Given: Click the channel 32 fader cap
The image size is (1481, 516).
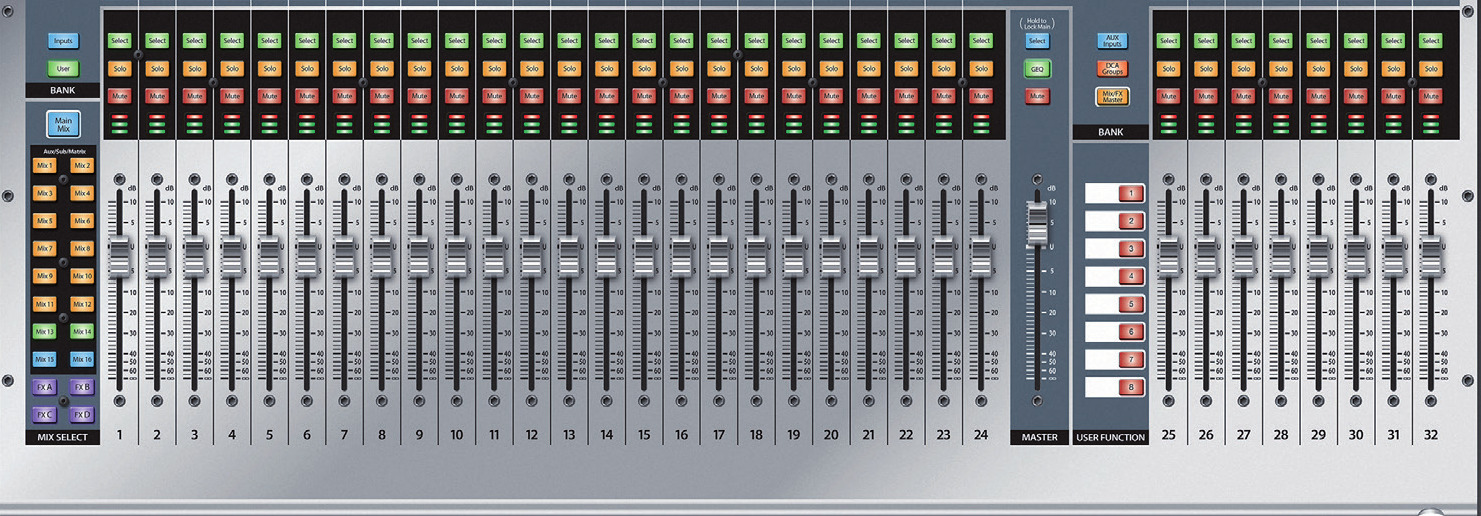Looking at the screenshot, I should 1431,256.
